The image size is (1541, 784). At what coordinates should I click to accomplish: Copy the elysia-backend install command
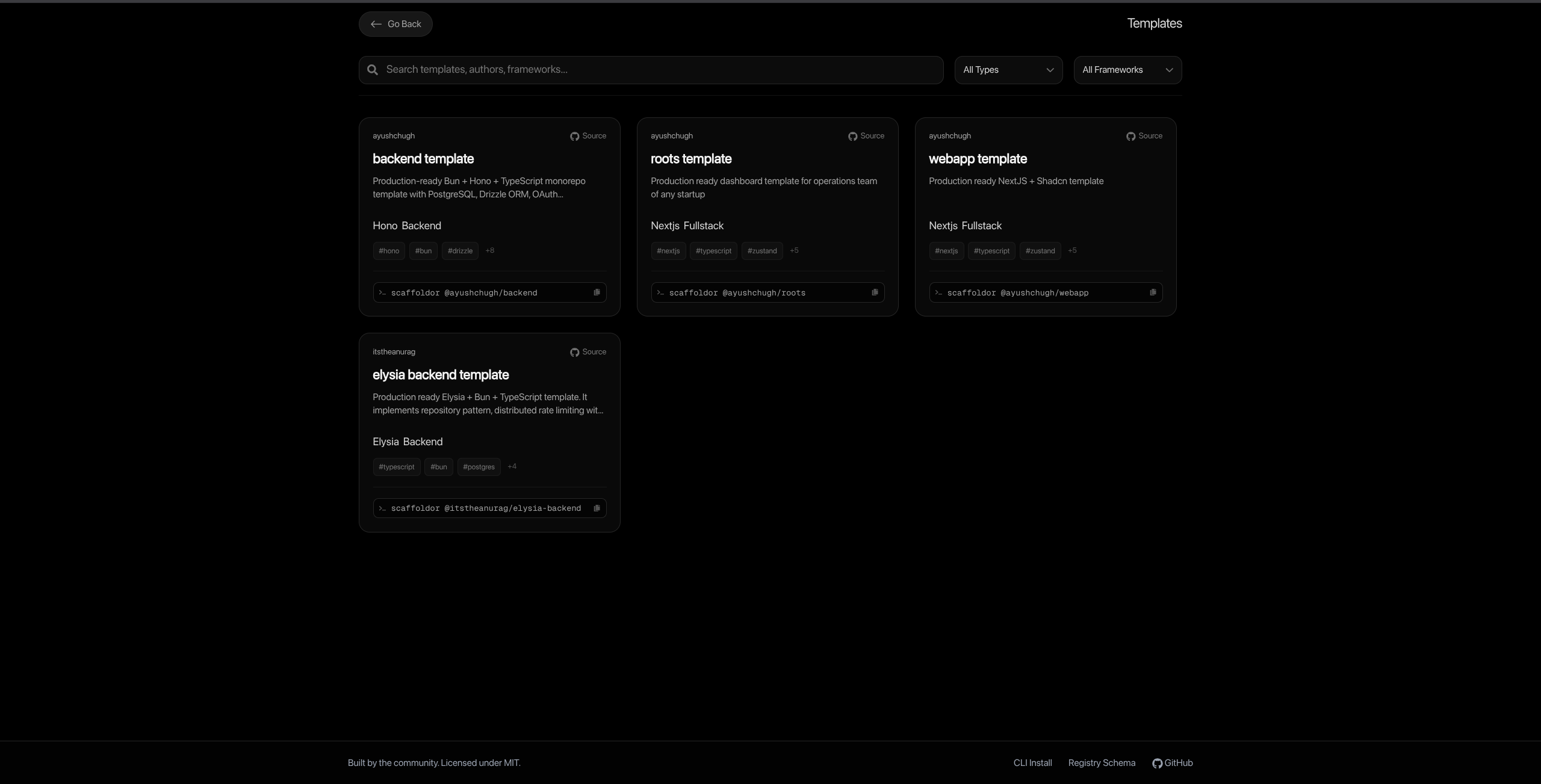click(597, 508)
